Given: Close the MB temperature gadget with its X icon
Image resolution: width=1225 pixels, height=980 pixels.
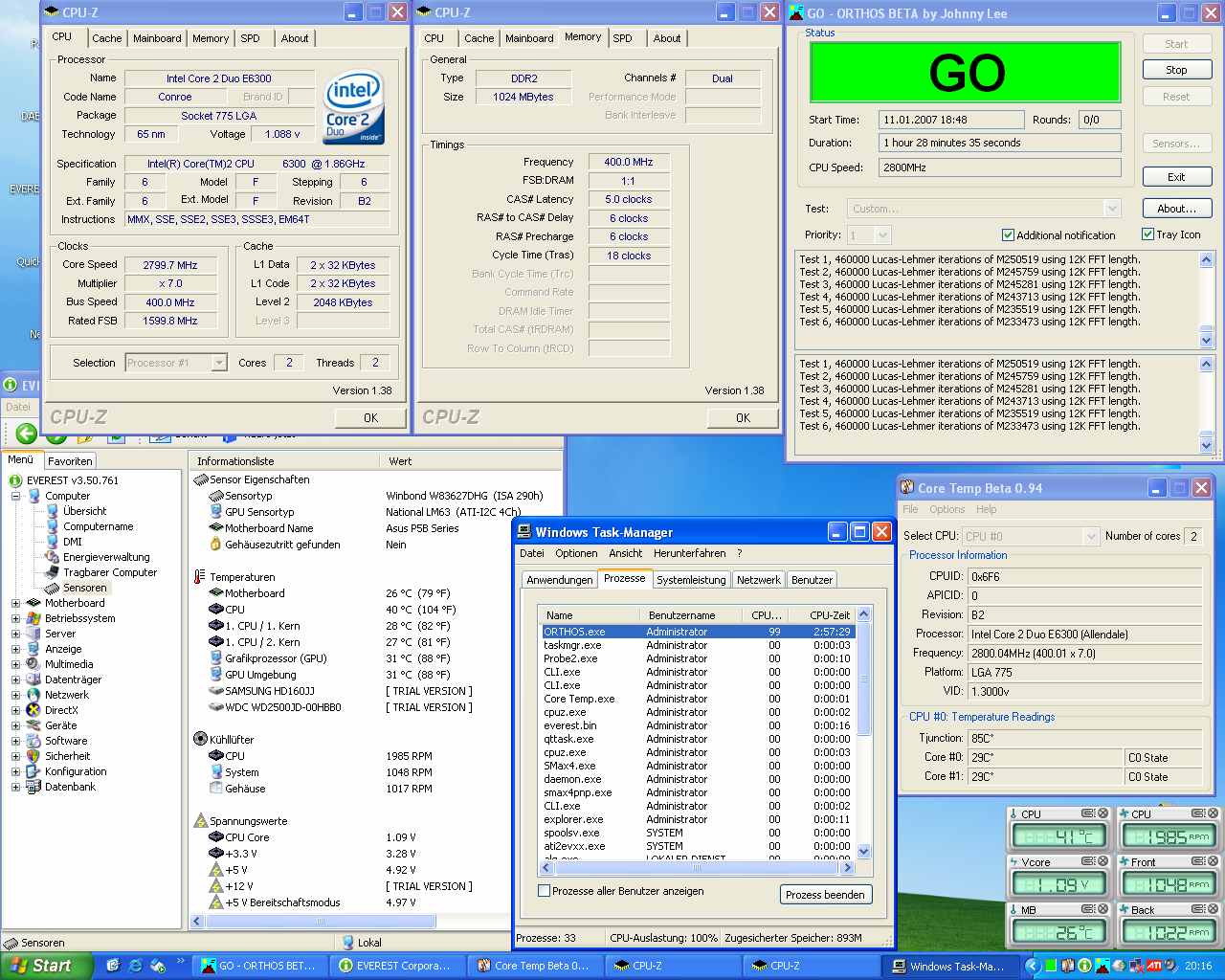Looking at the screenshot, I should pos(1102,909).
